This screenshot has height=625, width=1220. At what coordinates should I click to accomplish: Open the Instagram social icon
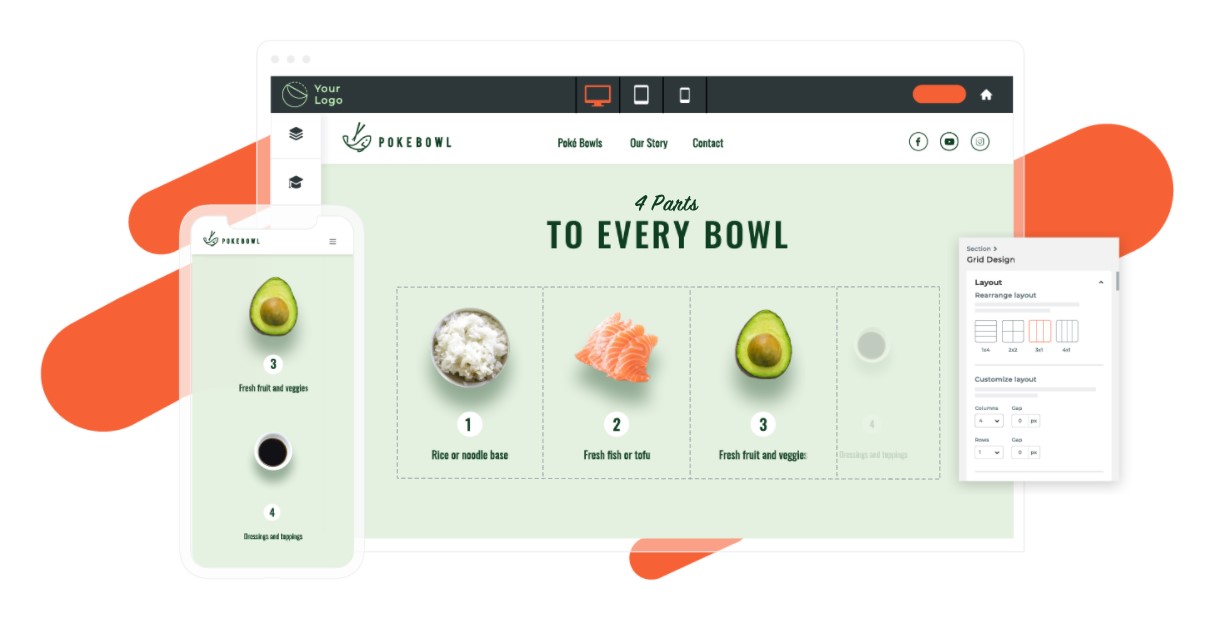[x=980, y=142]
